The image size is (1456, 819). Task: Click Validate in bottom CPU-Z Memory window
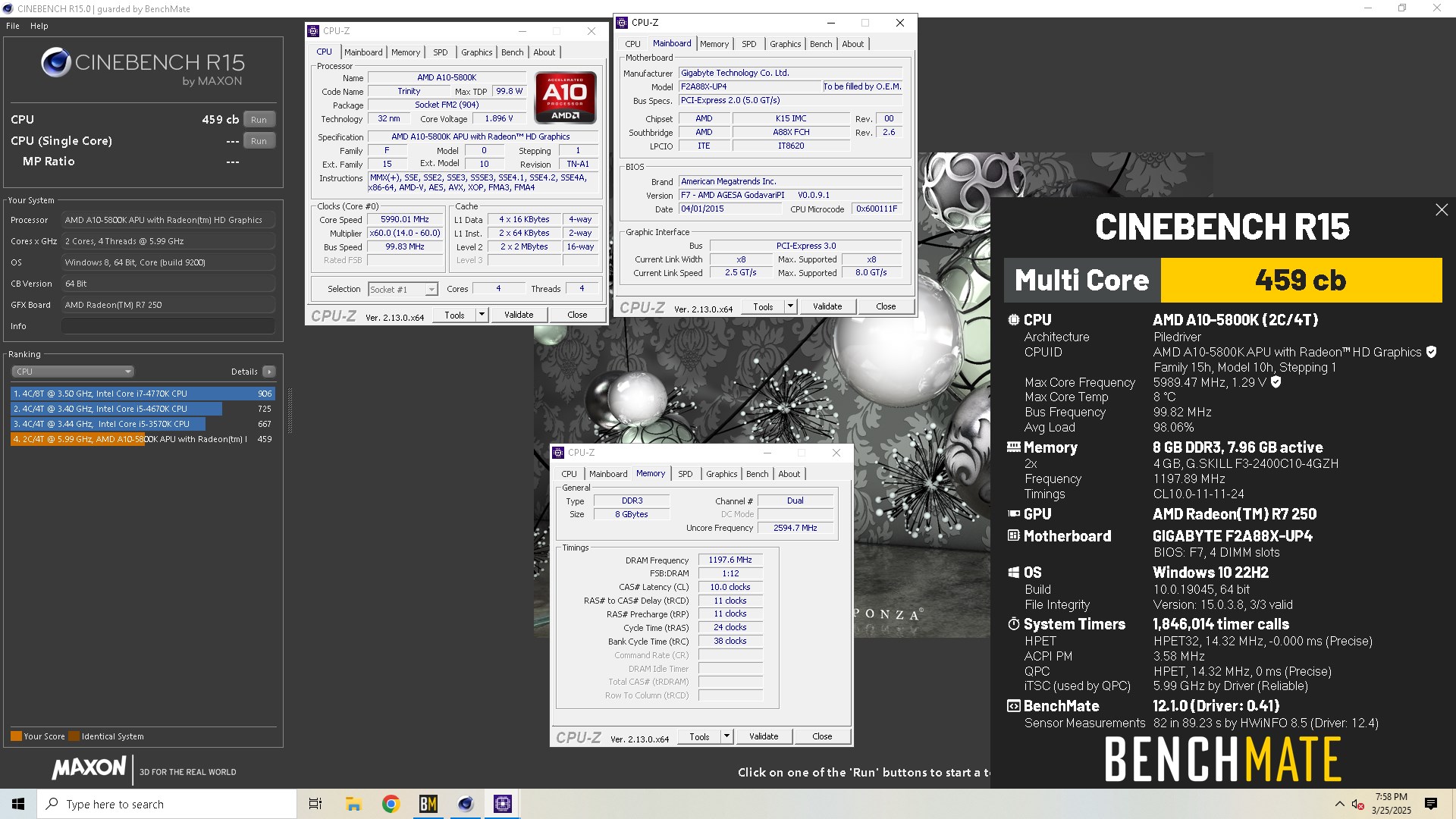click(764, 737)
